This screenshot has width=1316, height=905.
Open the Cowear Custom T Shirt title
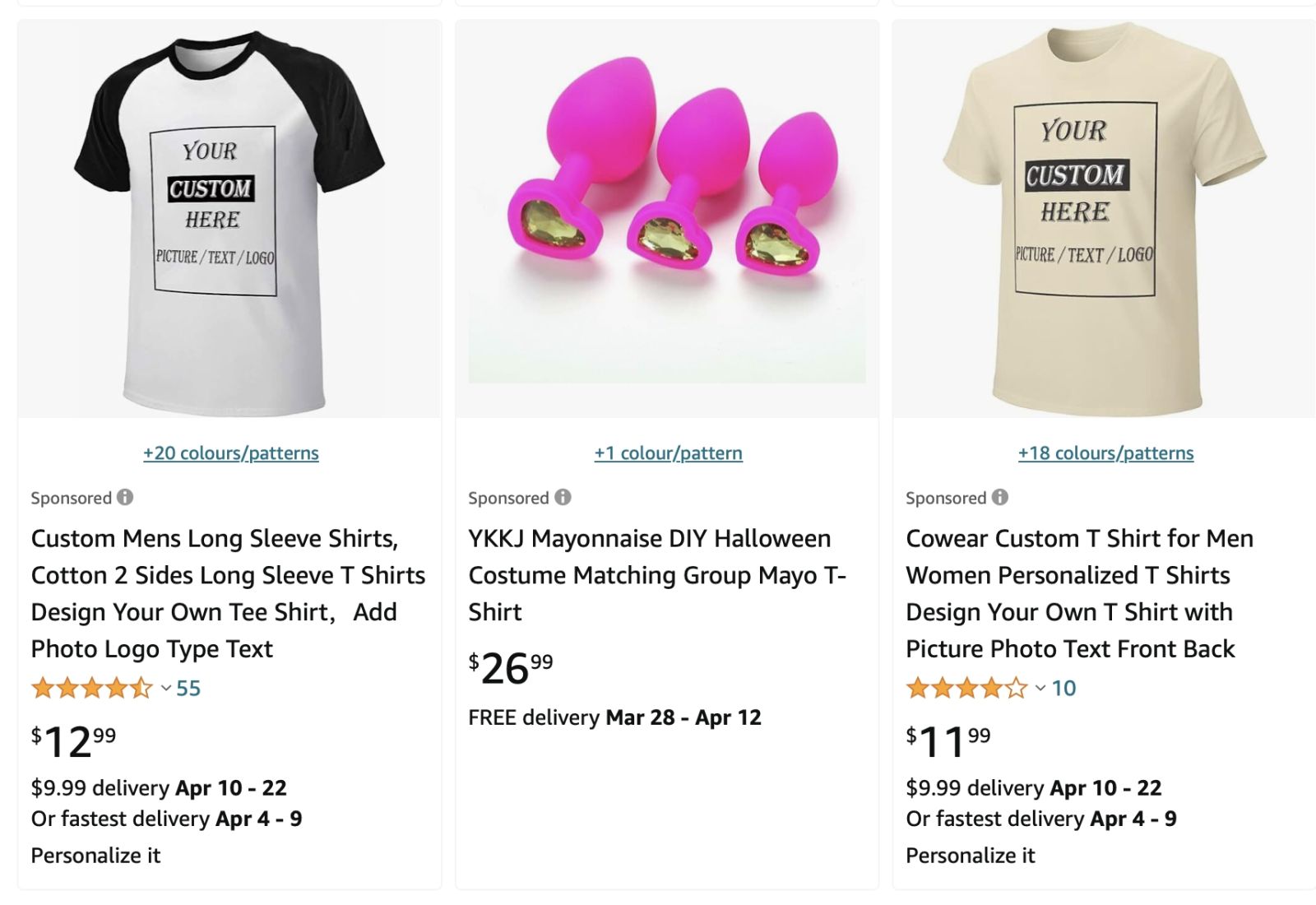click(1079, 593)
